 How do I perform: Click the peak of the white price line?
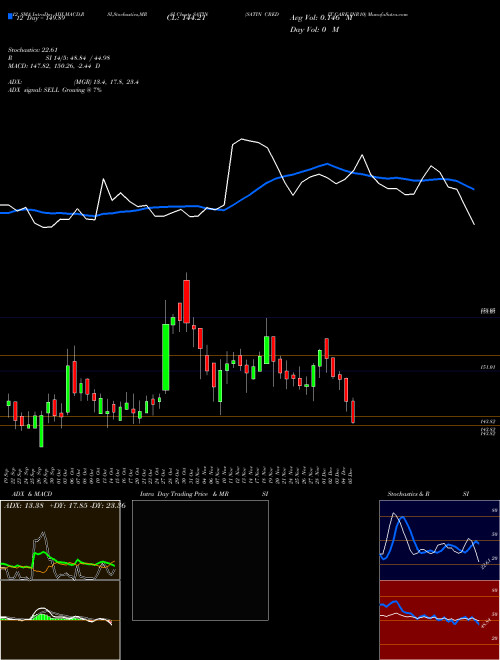point(242,139)
